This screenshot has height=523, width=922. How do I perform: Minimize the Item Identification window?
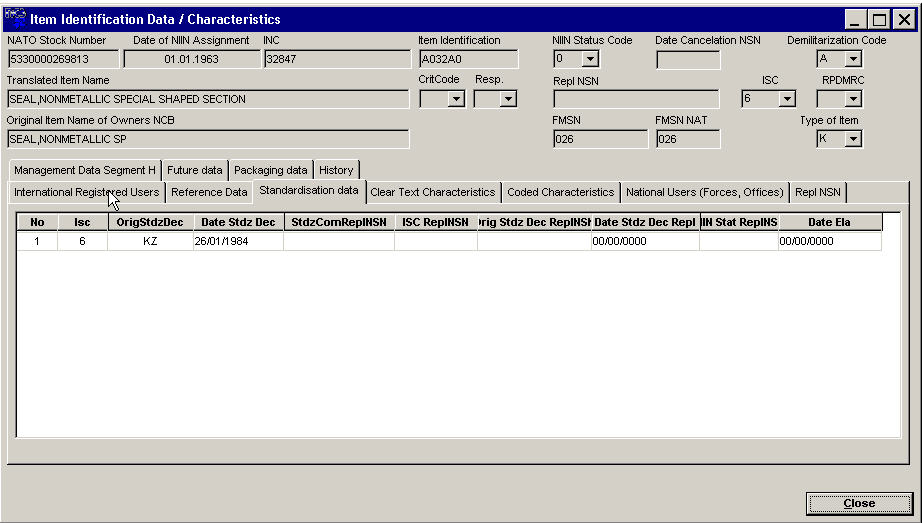[x=855, y=19]
